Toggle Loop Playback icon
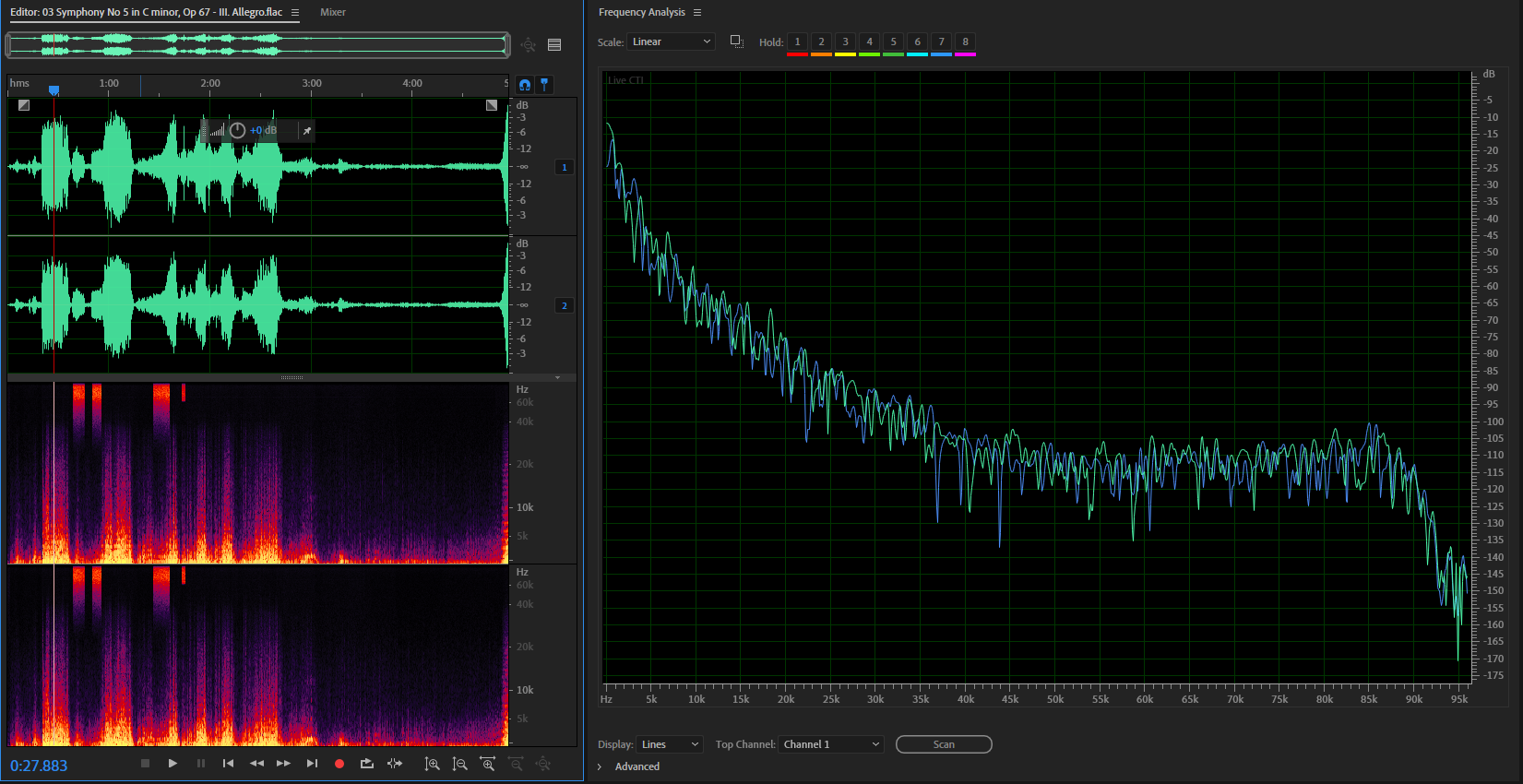The height and width of the screenshot is (784, 1523). point(367,764)
